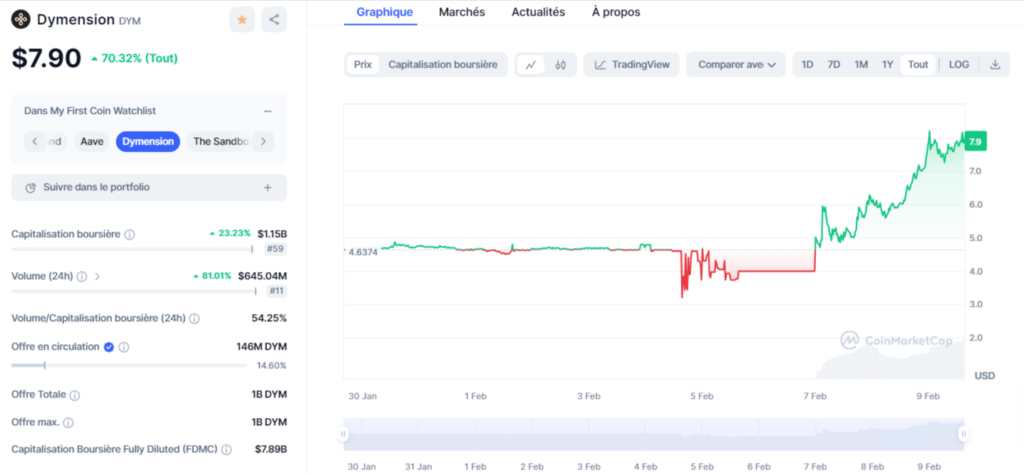Open info icon beside FDMC label

[x=227, y=449]
